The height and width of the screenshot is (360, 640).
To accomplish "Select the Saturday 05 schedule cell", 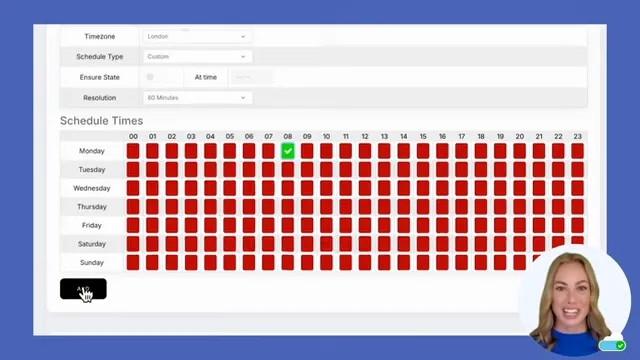I will [230, 244].
